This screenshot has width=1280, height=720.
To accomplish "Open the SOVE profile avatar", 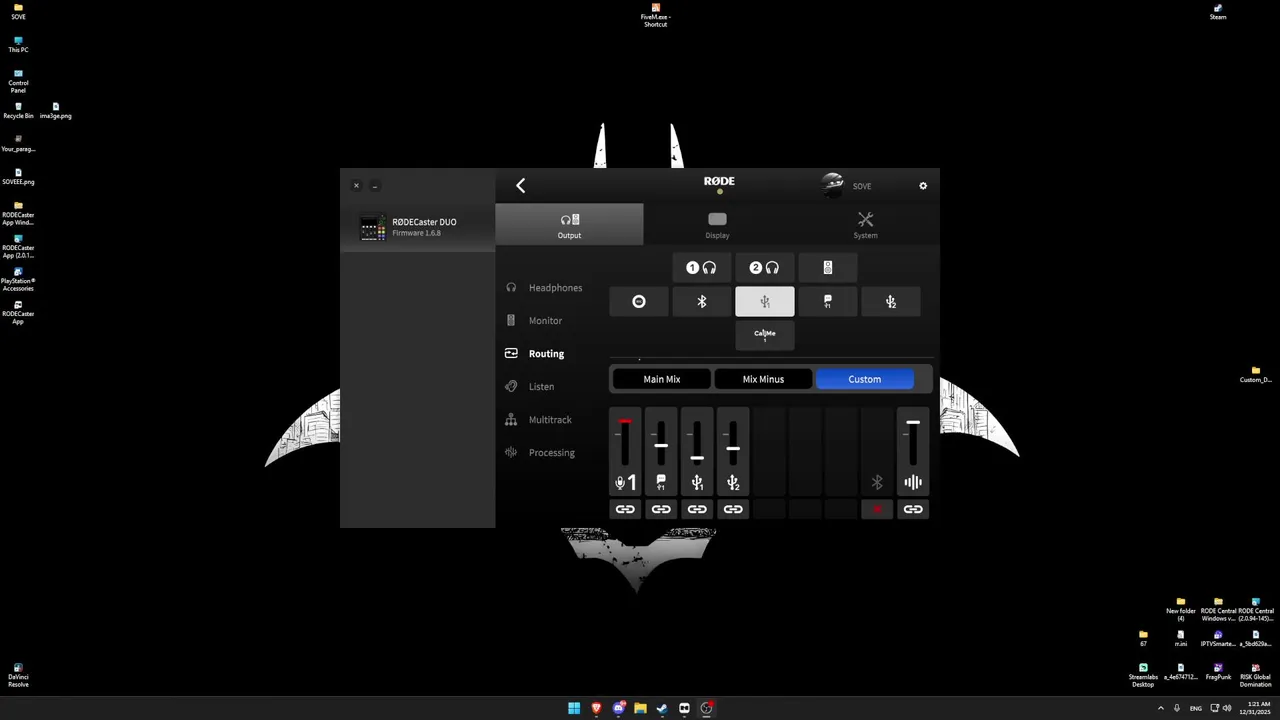I will click(x=833, y=184).
